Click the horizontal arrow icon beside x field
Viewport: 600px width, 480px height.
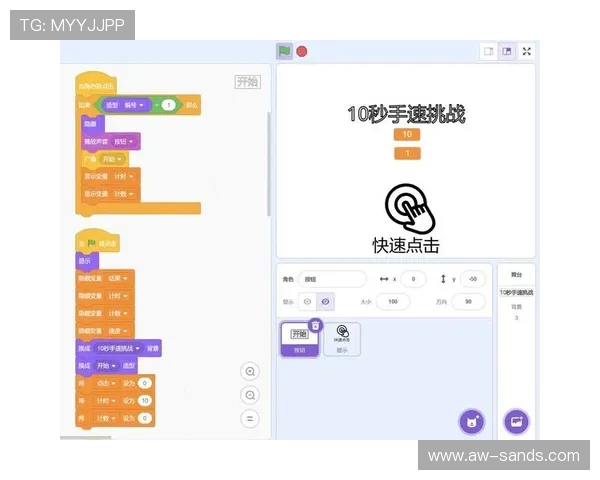384,279
